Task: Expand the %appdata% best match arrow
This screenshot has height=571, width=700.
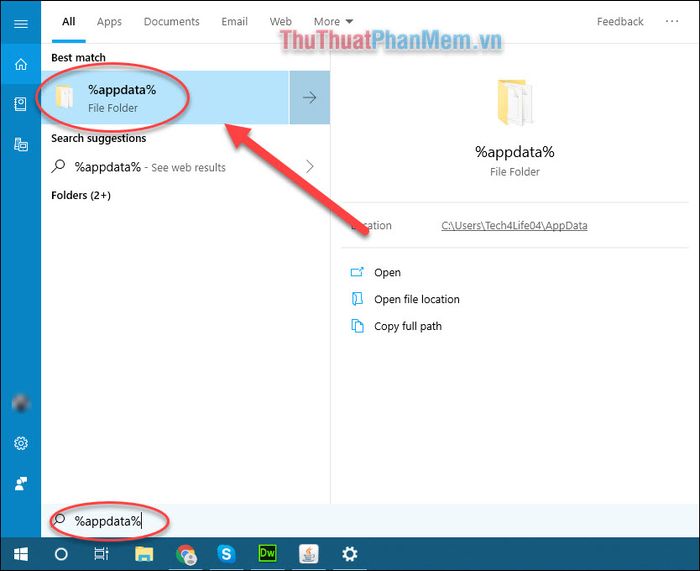Action: click(x=309, y=97)
